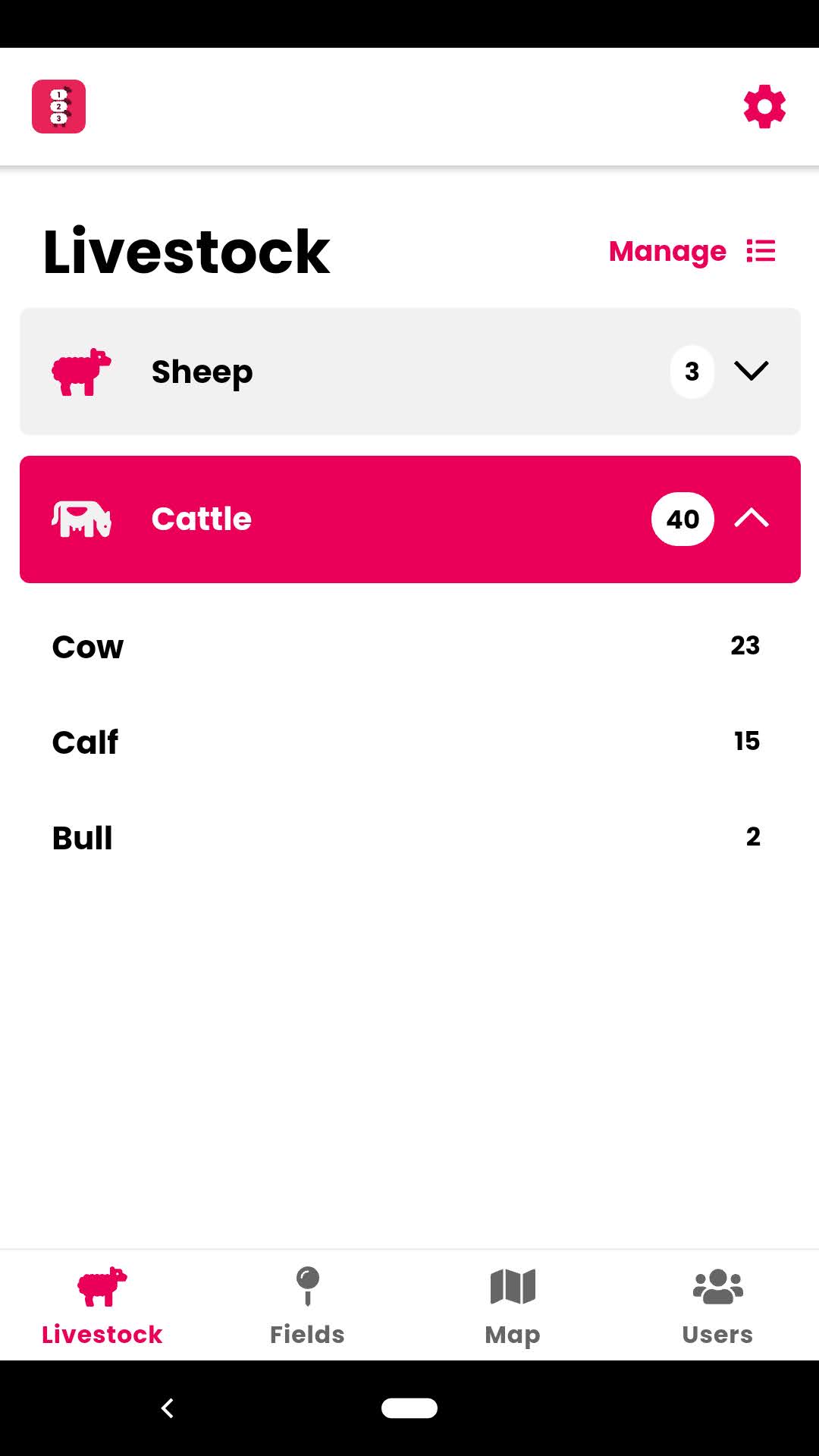Tap the Users group icon
The image size is (819, 1456).
click(x=717, y=1286)
